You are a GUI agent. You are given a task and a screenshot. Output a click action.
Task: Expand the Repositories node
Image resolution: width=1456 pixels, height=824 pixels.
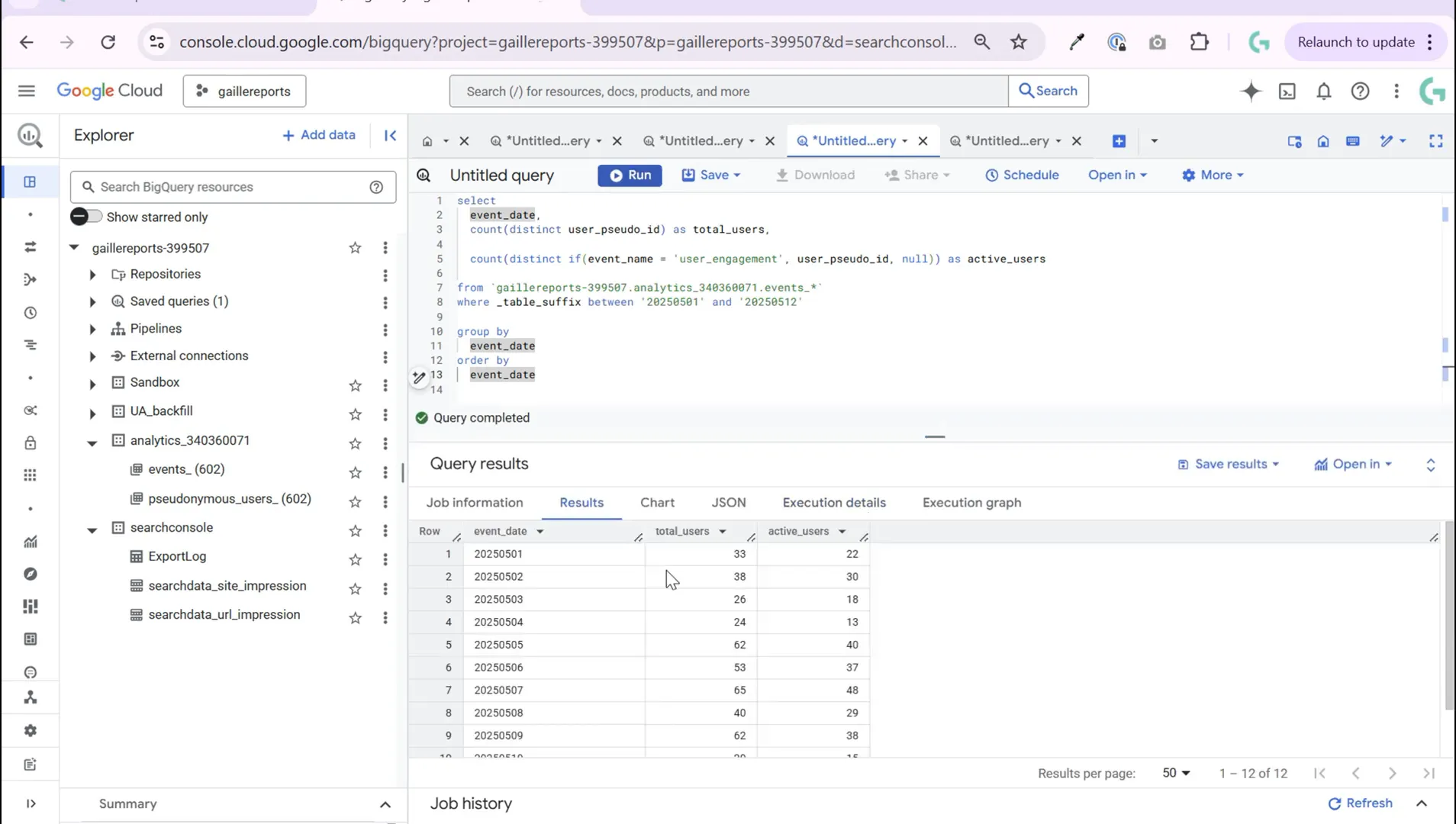click(x=92, y=275)
